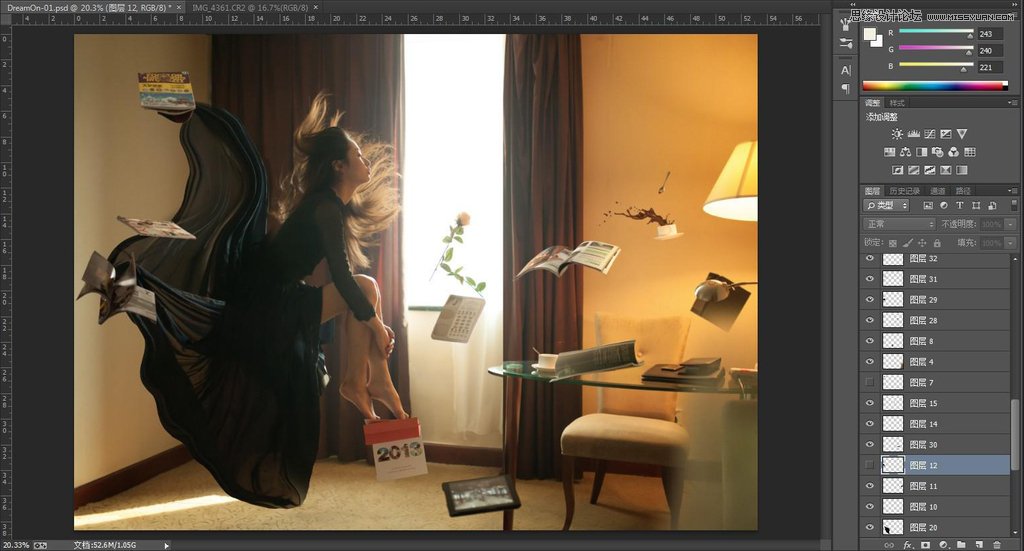Open the Layers panel flyout menu
The image size is (1024, 551).
pos(1012,191)
